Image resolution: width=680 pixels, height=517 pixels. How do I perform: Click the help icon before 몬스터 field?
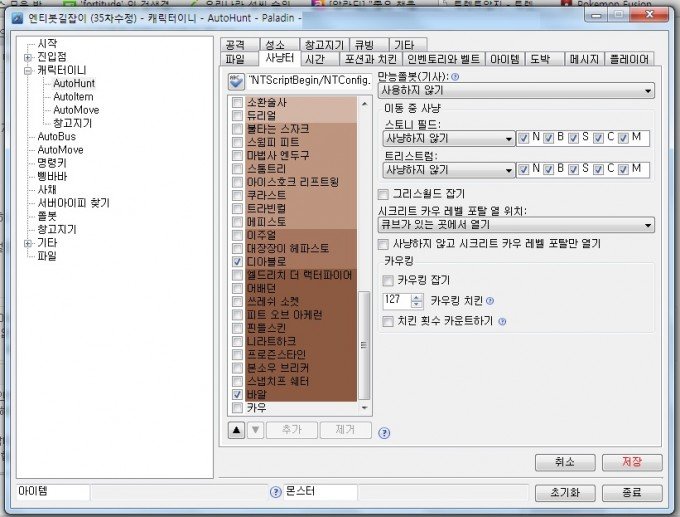(276, 493)
